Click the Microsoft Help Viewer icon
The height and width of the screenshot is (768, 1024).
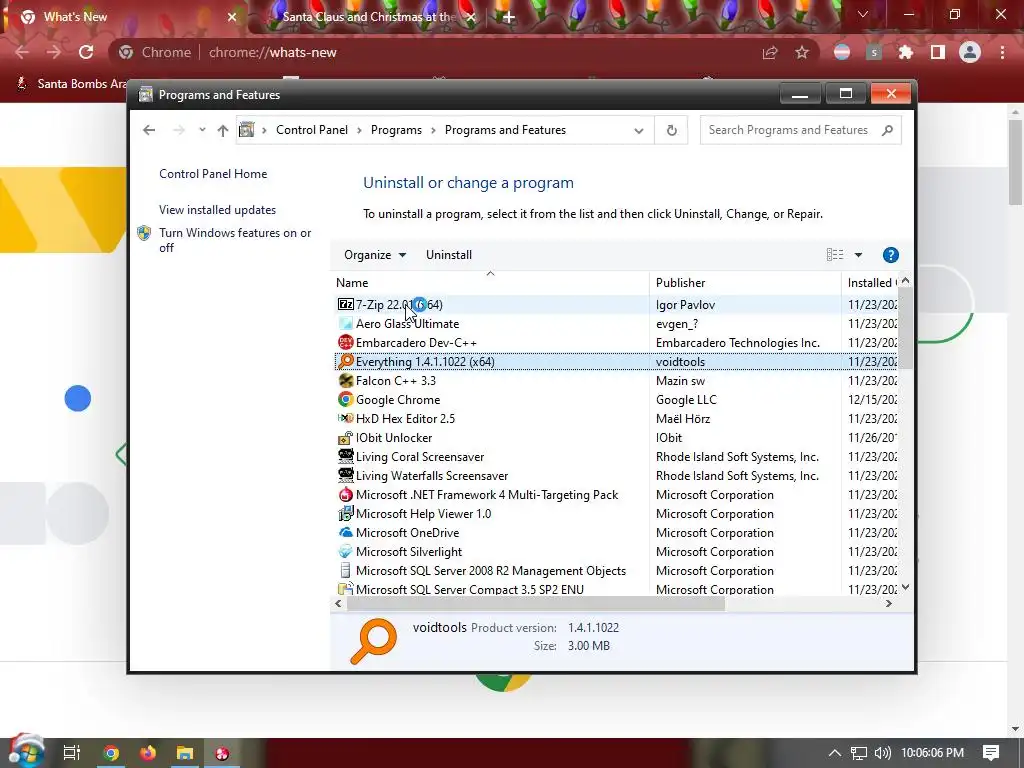pos(345,513)
